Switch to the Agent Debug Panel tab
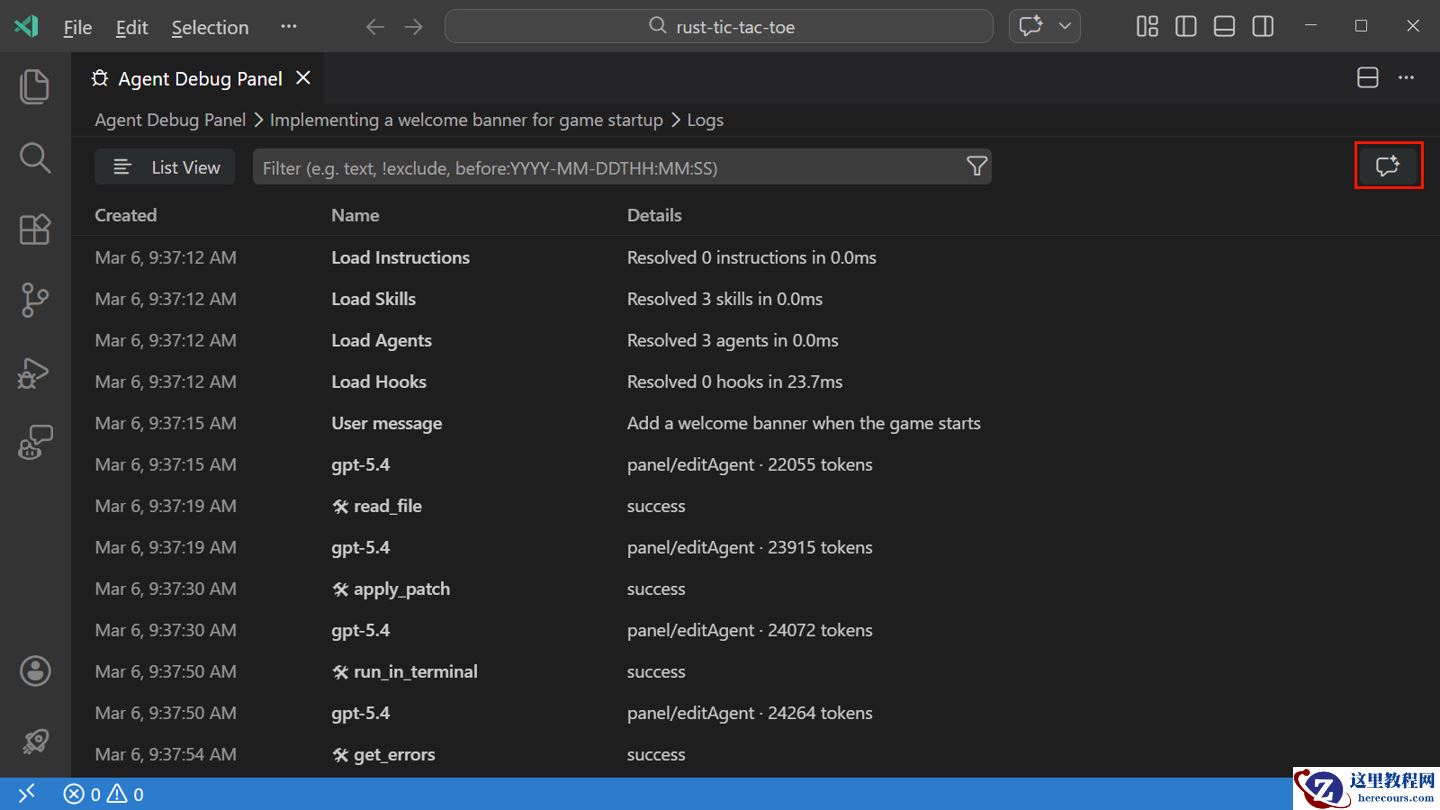This screenshot has width=1440, height=810. click(x=200, y=78)
